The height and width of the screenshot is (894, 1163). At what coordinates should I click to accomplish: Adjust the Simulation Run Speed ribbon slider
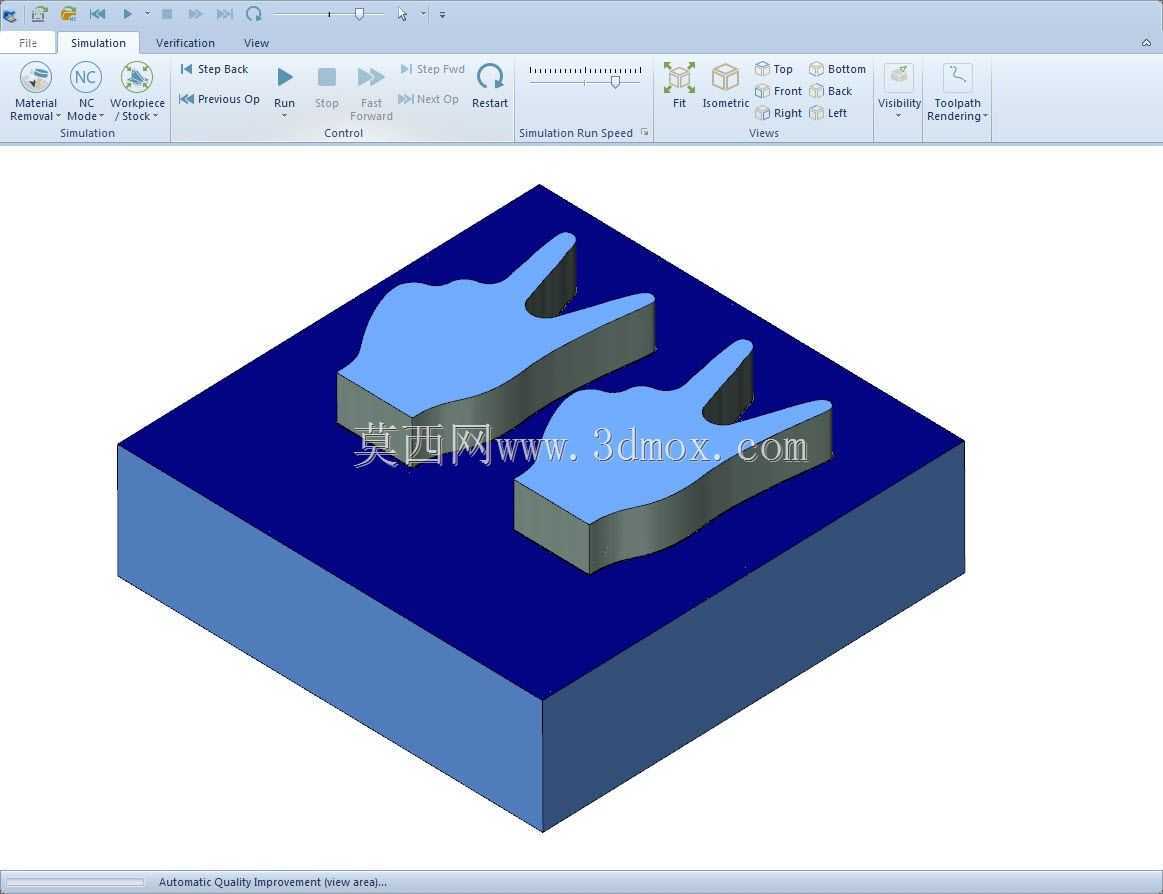(x=615, y=82)
